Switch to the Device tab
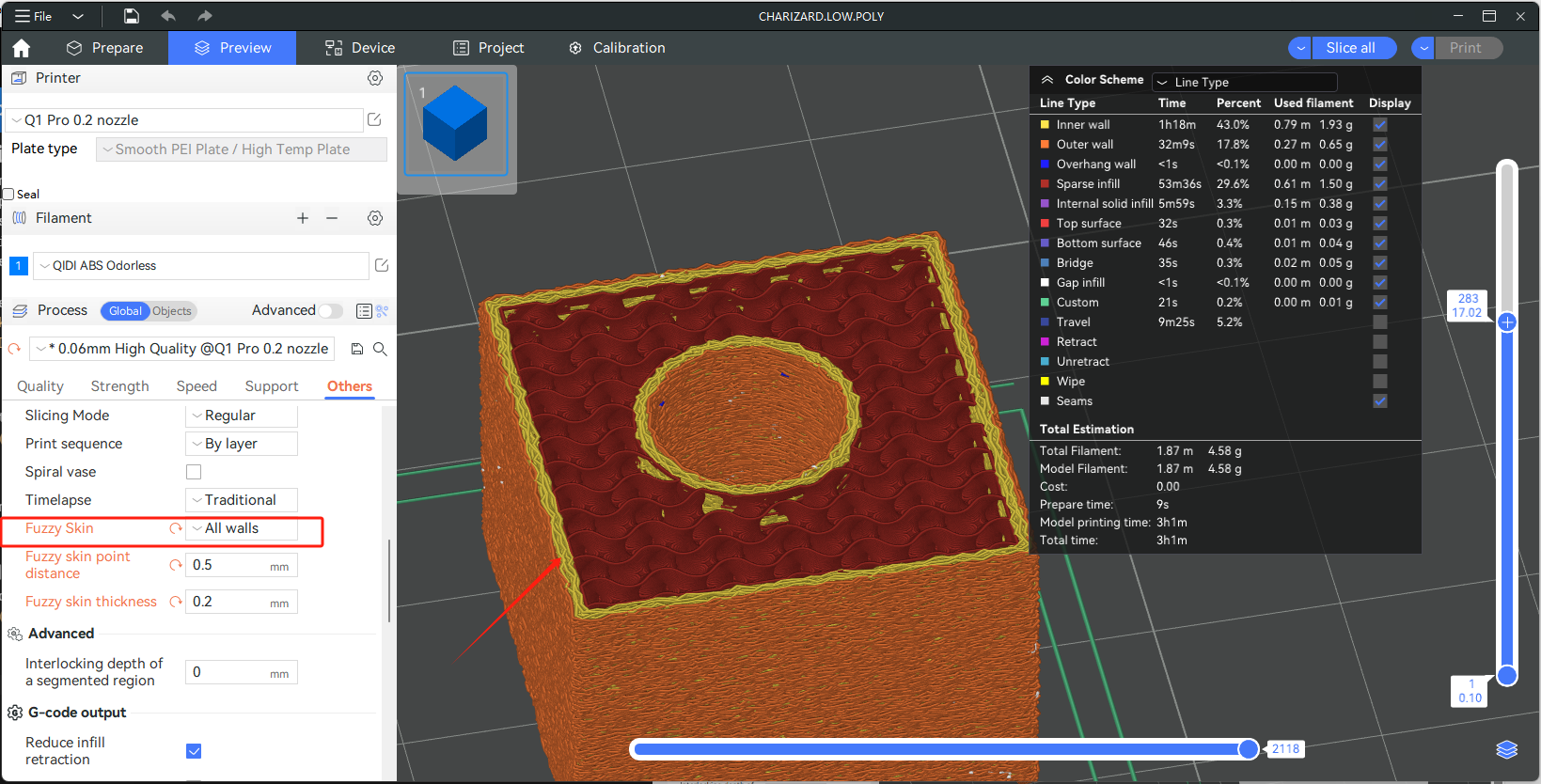Screen dimensions: 1541x784 [x=360, y=48]
